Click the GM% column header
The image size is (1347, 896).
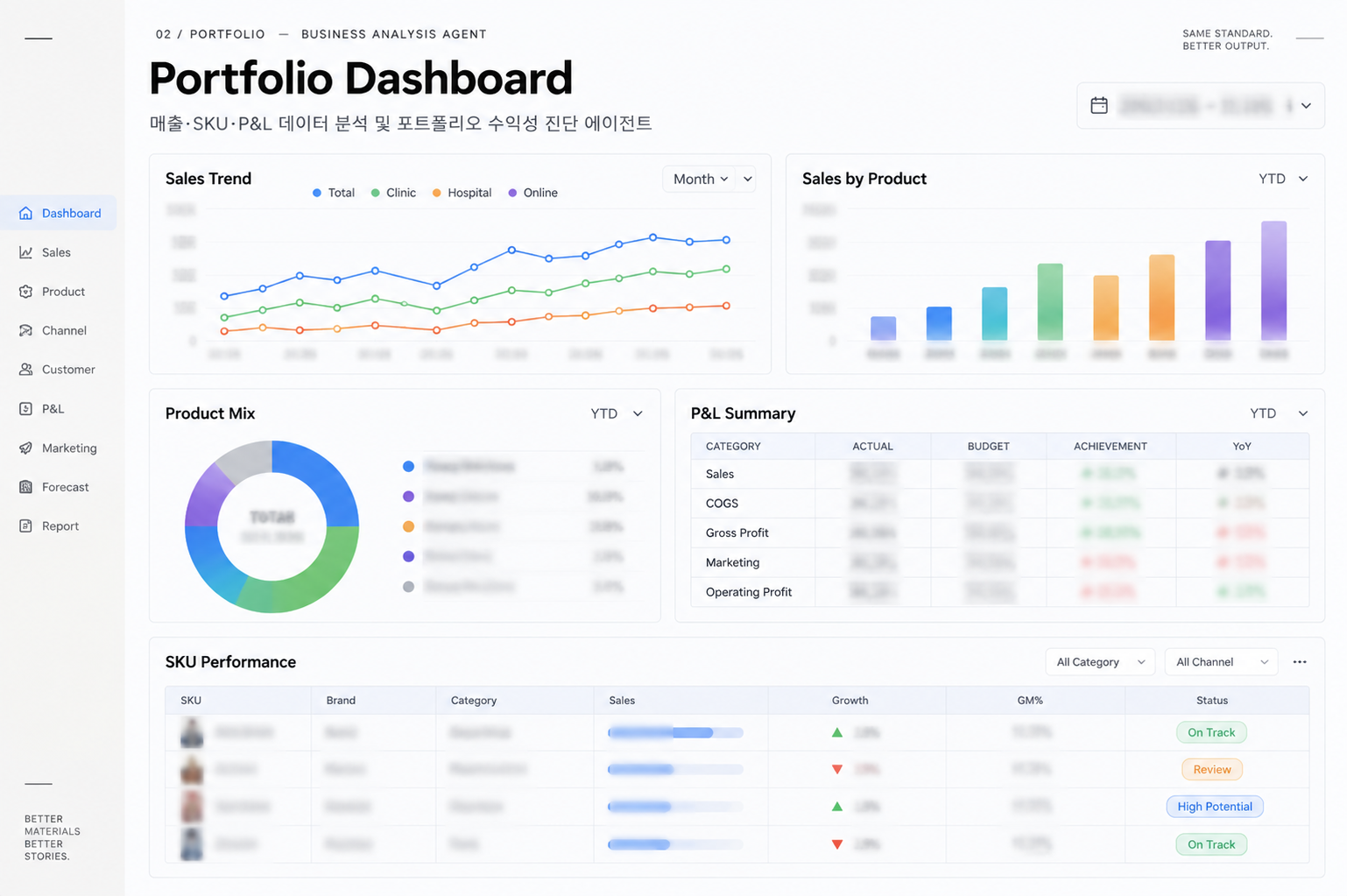pos(1030,701)
